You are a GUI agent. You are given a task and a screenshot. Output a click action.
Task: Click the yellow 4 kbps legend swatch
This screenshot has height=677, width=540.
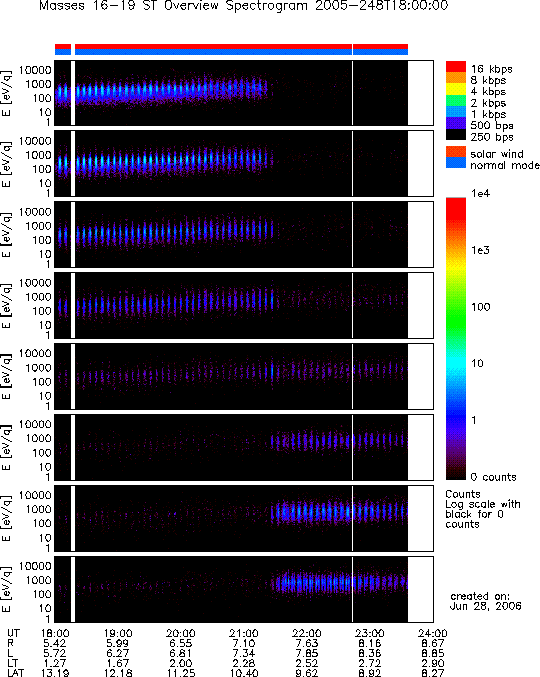click(x=456, y=89)
